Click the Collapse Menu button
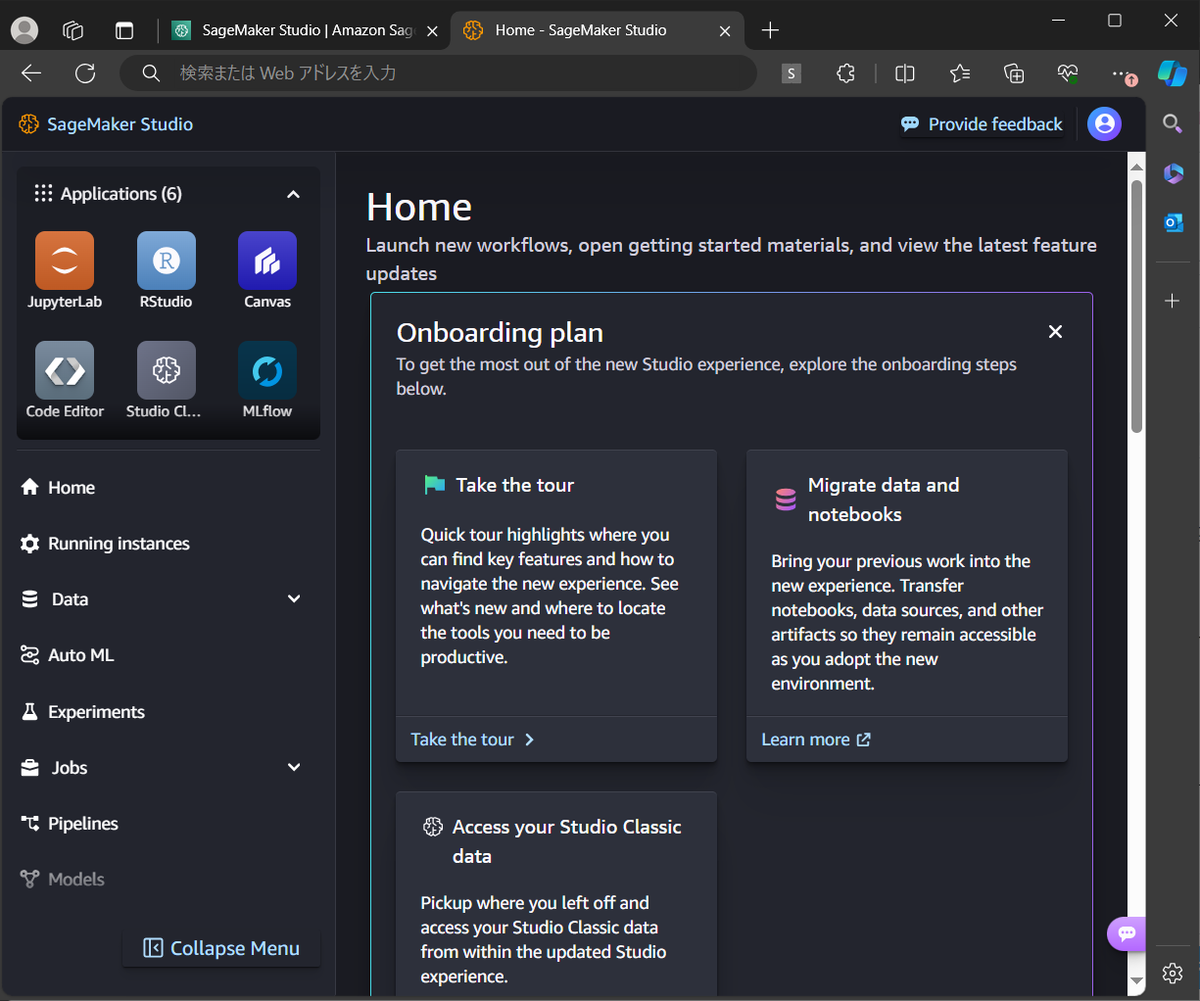1200x1001 pixels. (x=221, y=948)
